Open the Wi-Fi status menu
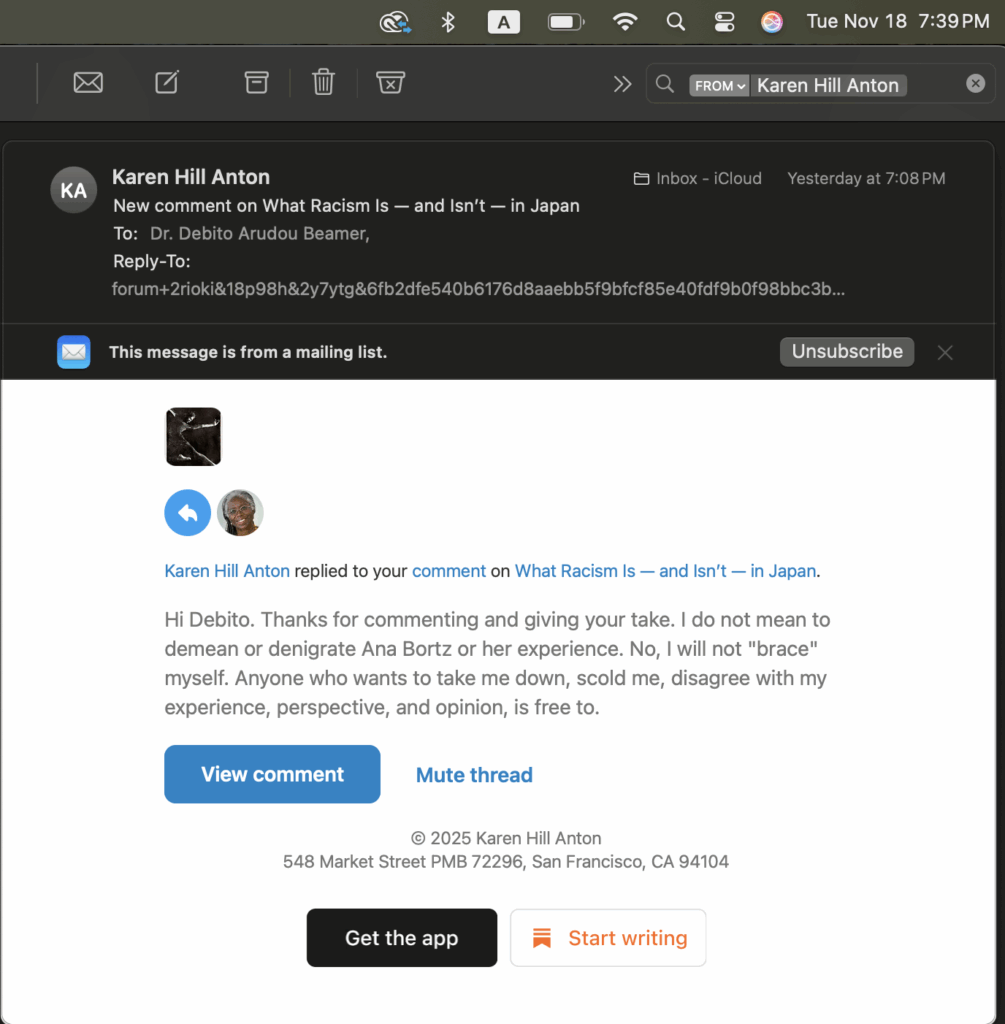 (x=625, y=22)
